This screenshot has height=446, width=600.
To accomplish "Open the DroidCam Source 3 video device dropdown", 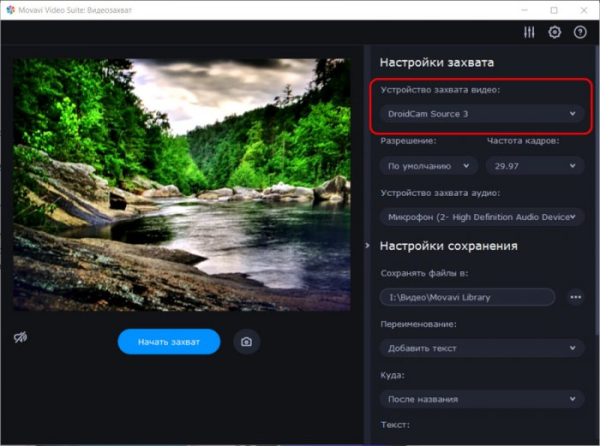I will [x=482, y=114].
